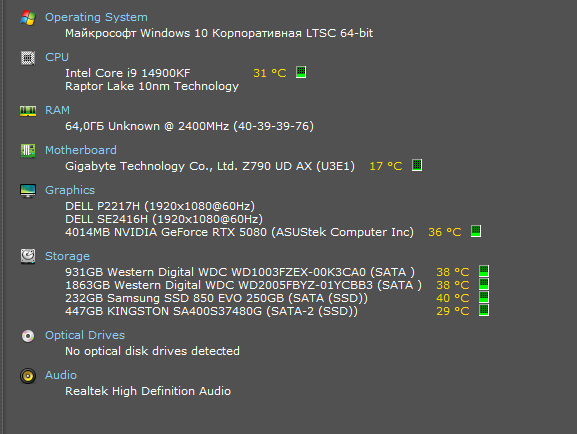
Task: Click the GPU temperature indicator next to 36 °C
Action: (476, 232)
